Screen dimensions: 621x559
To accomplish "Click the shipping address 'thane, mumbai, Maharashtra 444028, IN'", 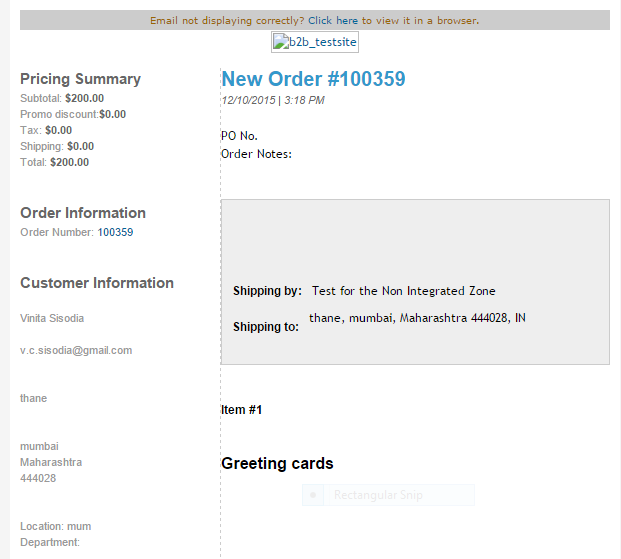I will [x=417, y=318].
